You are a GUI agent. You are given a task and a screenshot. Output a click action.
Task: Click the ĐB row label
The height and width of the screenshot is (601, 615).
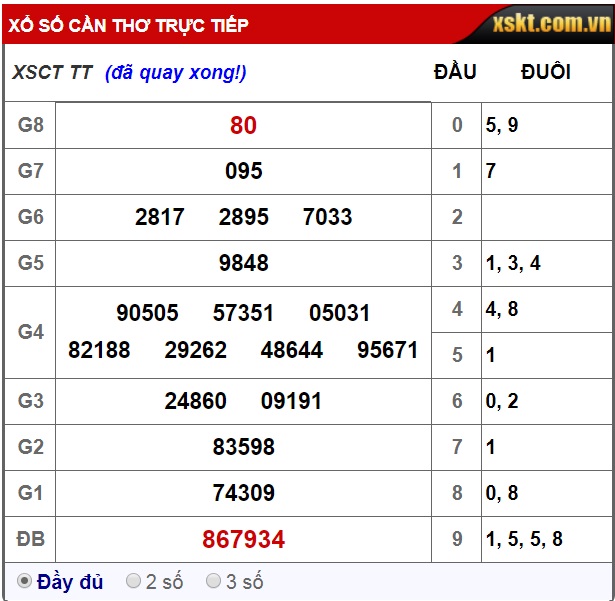tap(30, 539)
